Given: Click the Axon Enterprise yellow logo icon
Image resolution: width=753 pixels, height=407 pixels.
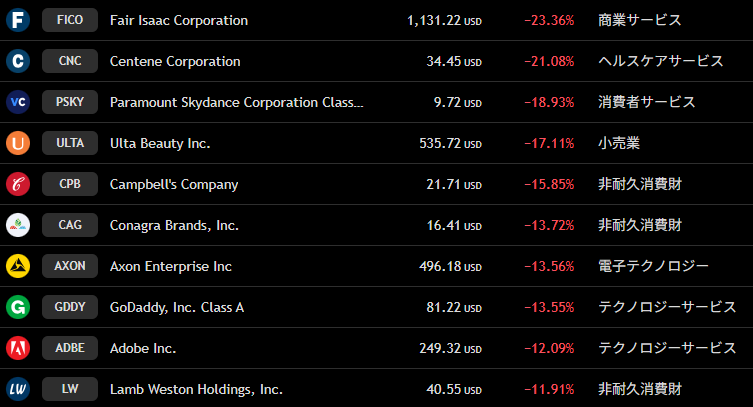Looking at the screenshot, I should coord(18,266).
